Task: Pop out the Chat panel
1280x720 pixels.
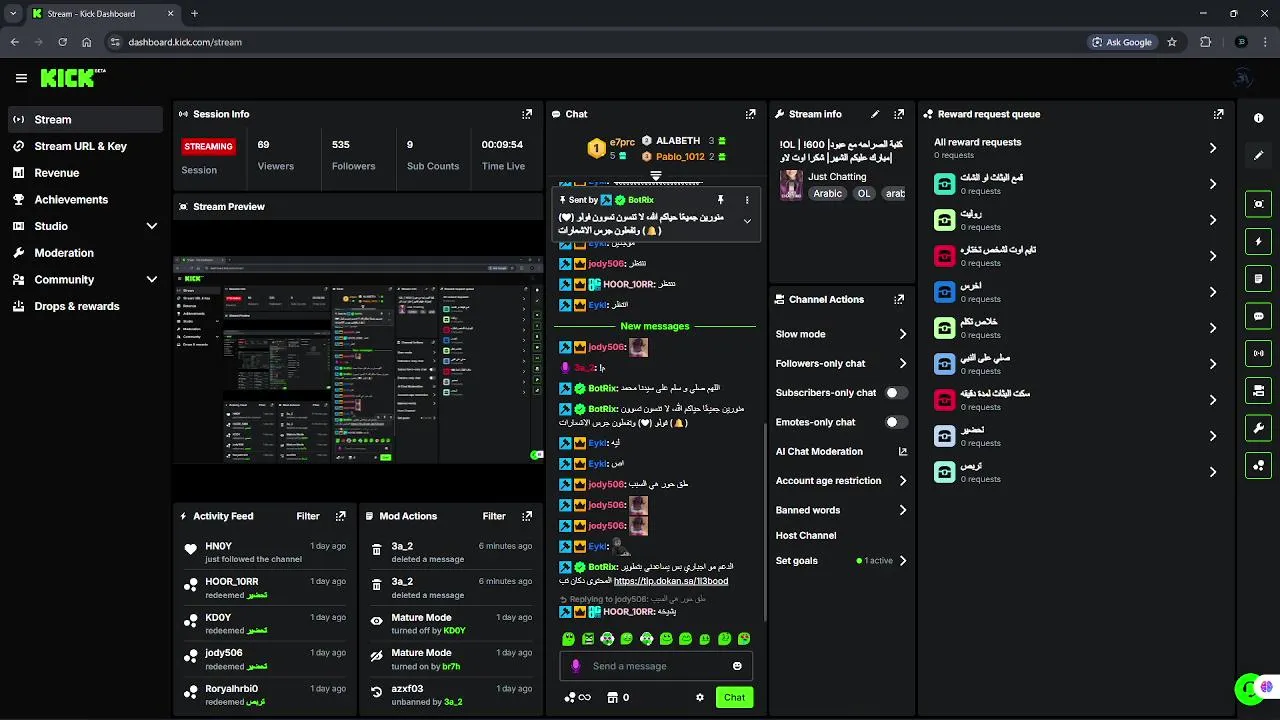Action: (751, 114)
